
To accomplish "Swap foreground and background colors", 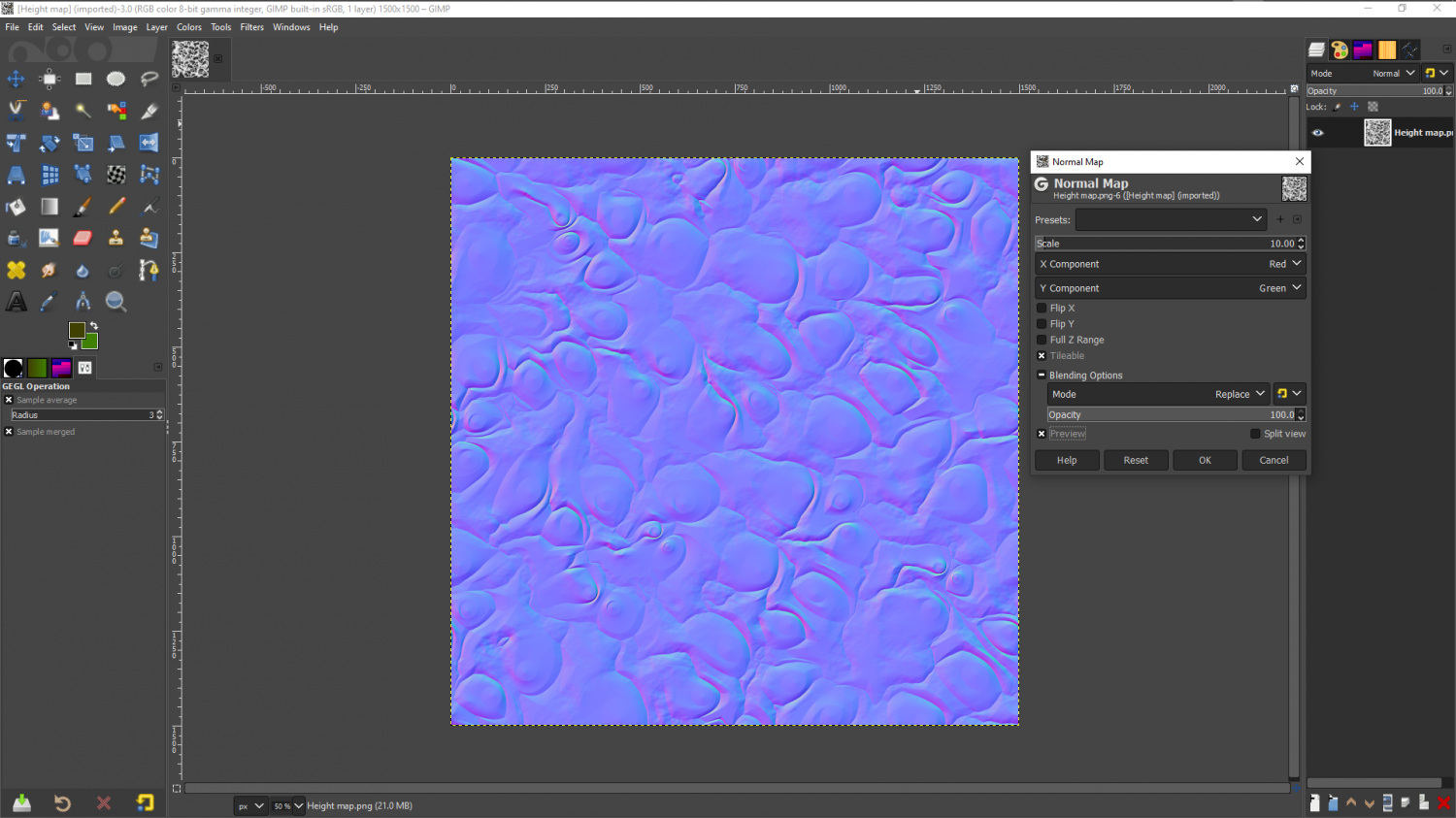I will (x=94, y=326).
